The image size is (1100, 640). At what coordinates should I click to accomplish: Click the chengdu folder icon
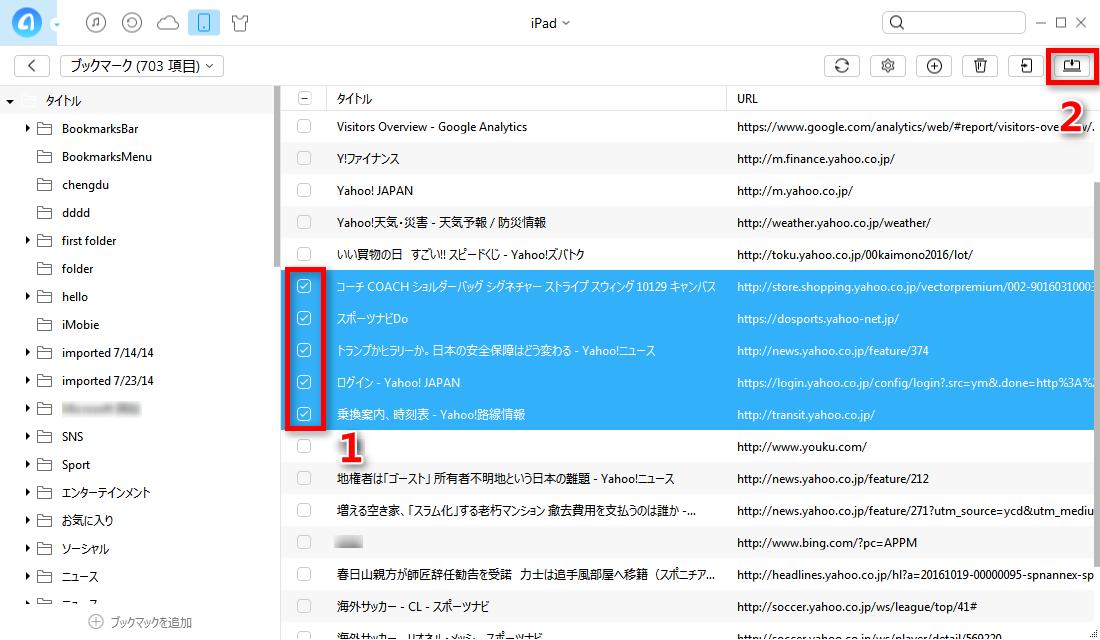click(x=44, y=185)
